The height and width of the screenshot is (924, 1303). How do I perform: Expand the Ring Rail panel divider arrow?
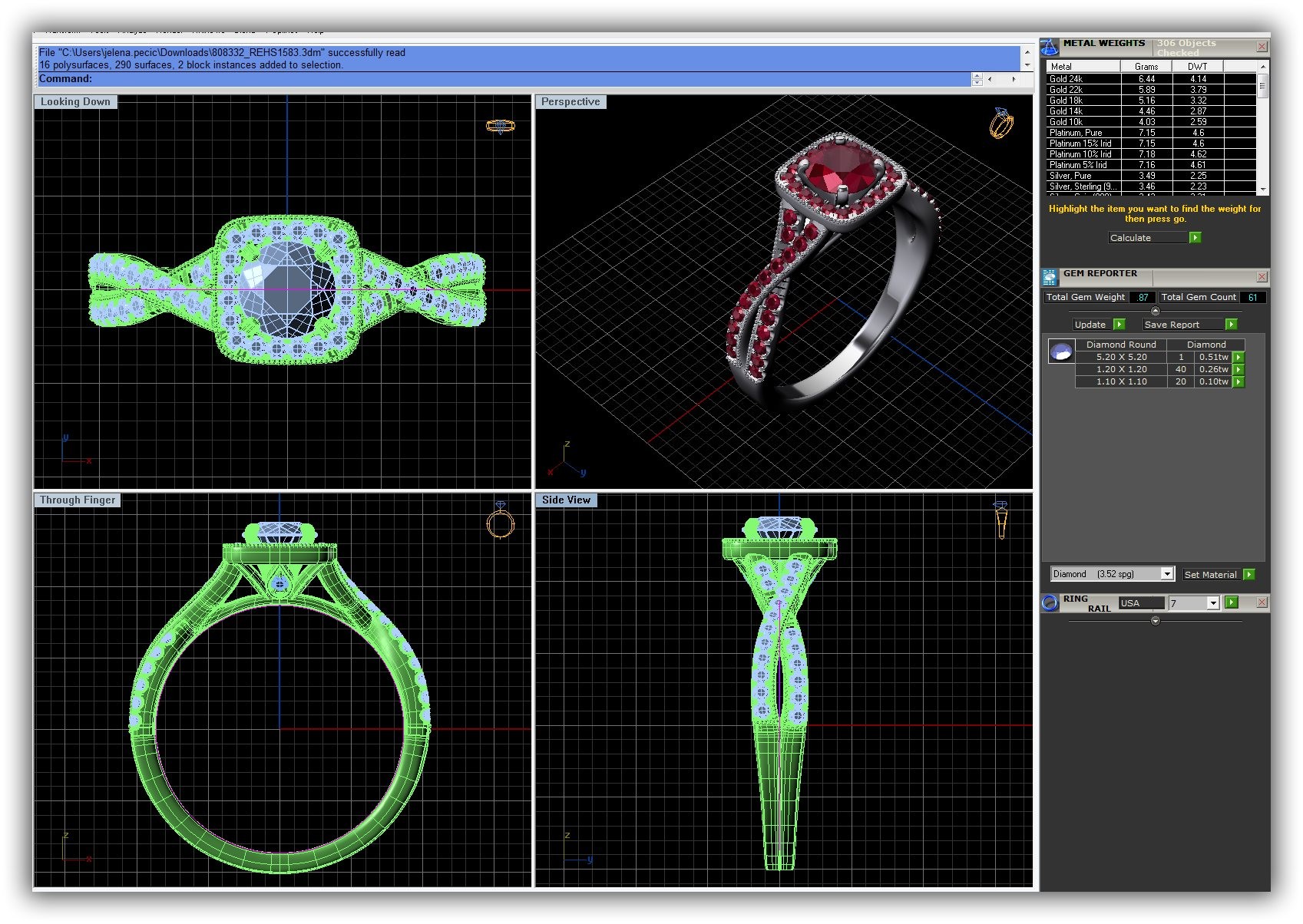[x=1155, y=621]
